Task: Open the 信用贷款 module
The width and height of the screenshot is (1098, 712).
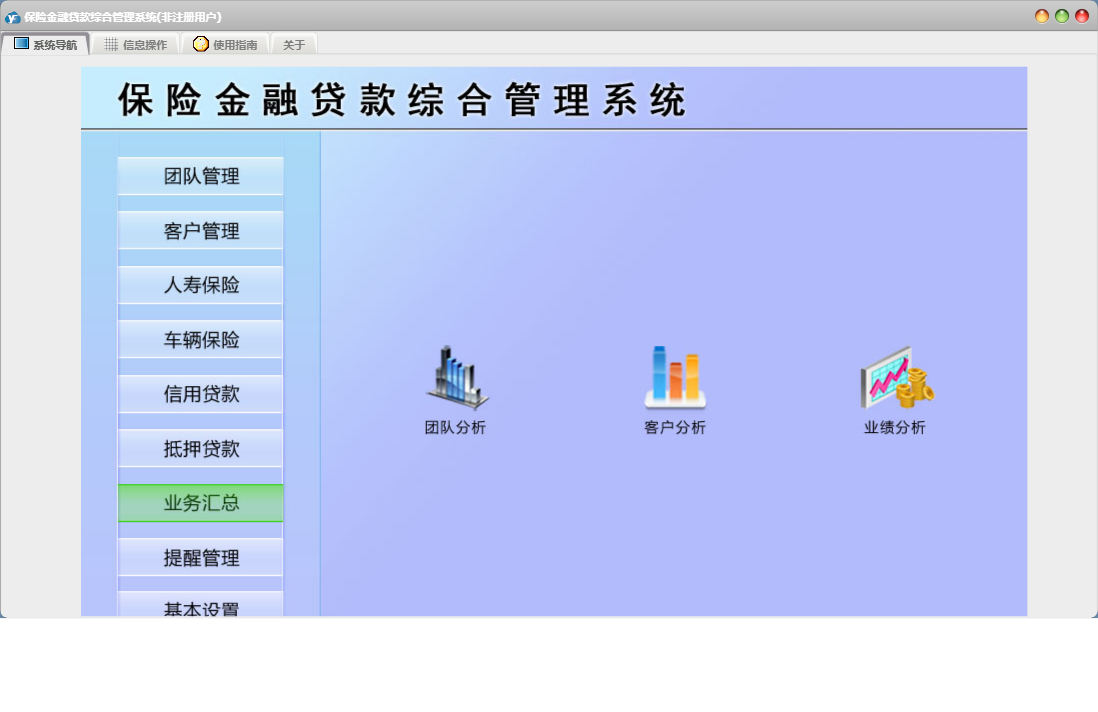Action: click(201, 394)
